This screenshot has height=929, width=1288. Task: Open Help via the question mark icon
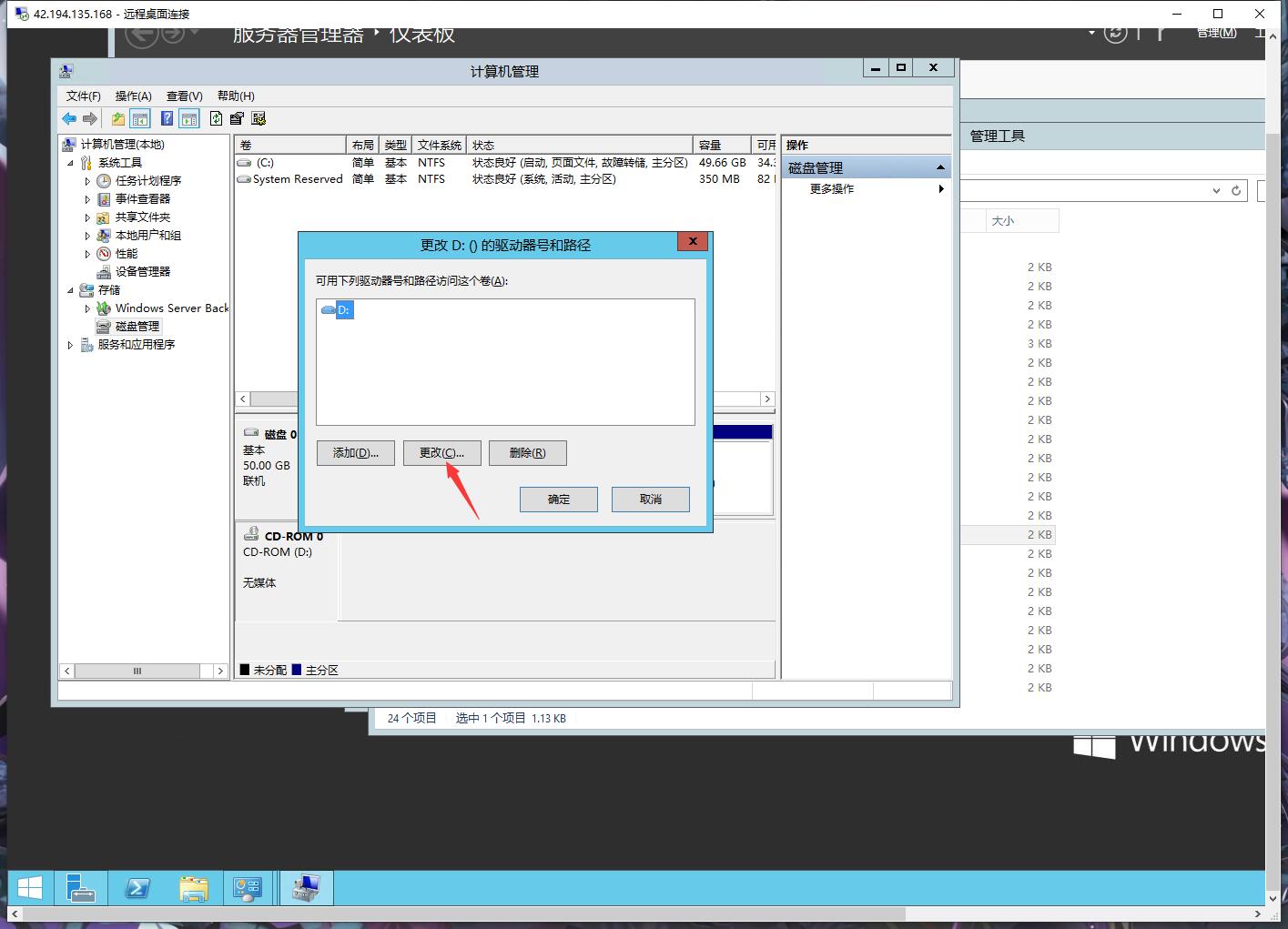coord(167,118)
